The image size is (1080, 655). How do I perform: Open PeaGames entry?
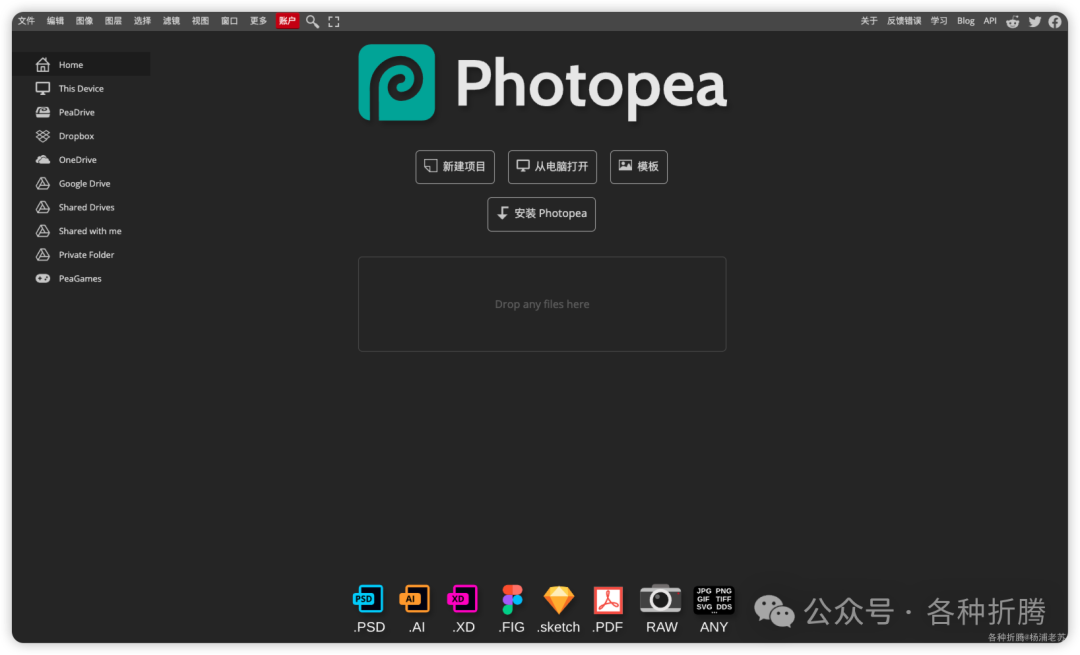(81, 278)
